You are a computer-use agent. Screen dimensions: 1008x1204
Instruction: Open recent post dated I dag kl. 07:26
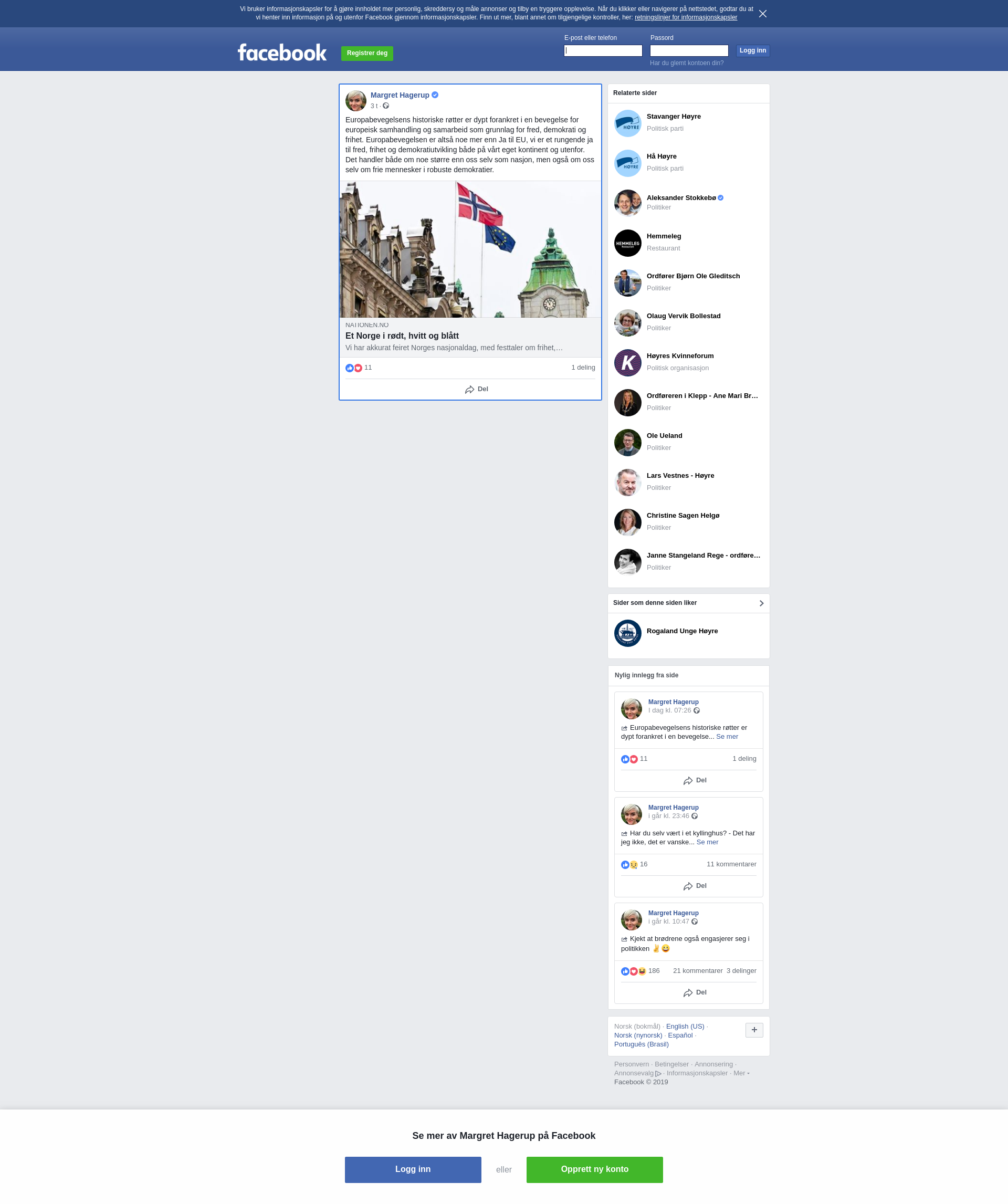tap(670, 710)
